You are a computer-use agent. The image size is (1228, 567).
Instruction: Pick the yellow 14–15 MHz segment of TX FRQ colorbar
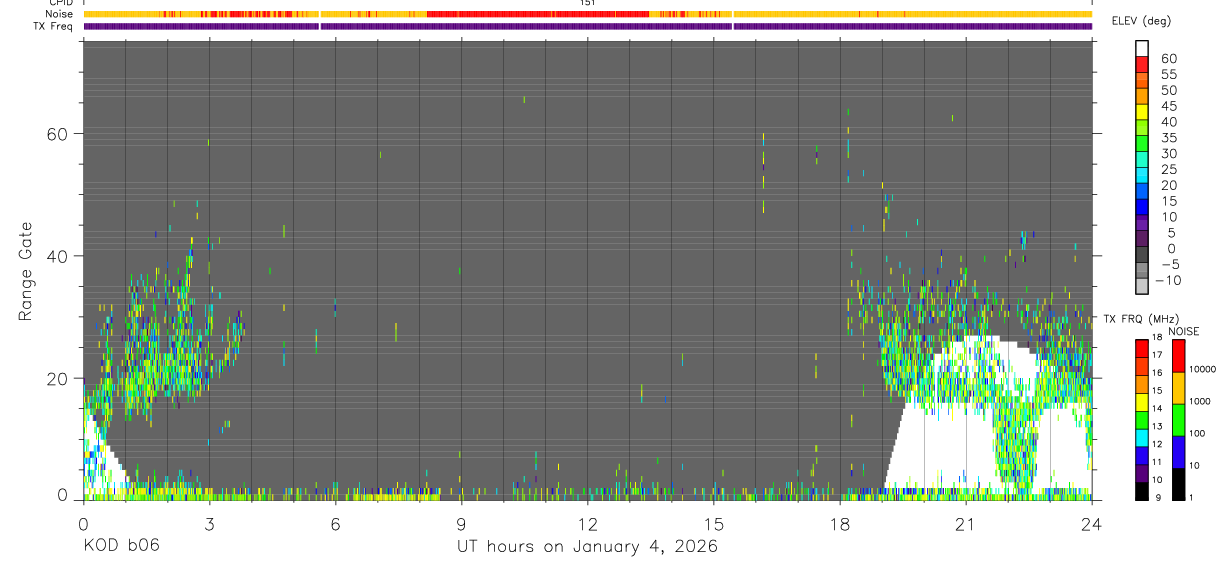pos(1142,402)
